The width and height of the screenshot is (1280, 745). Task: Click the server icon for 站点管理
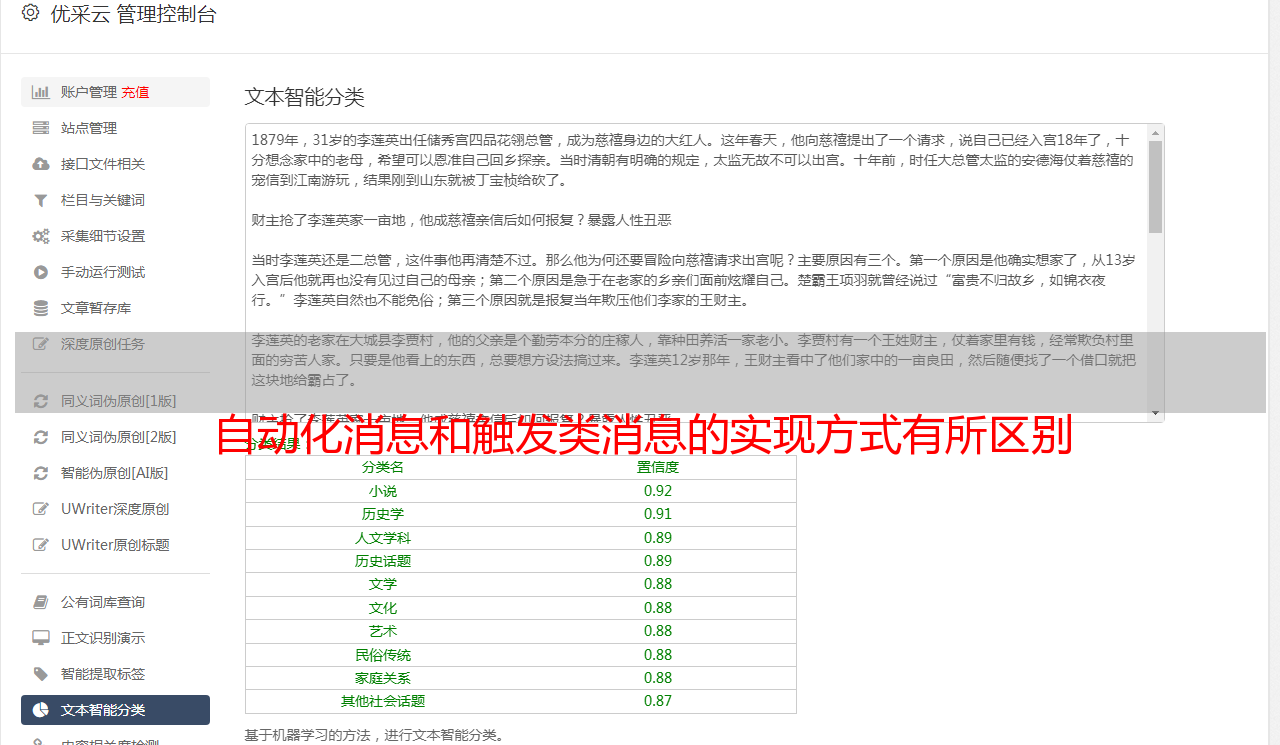(41, 128)
